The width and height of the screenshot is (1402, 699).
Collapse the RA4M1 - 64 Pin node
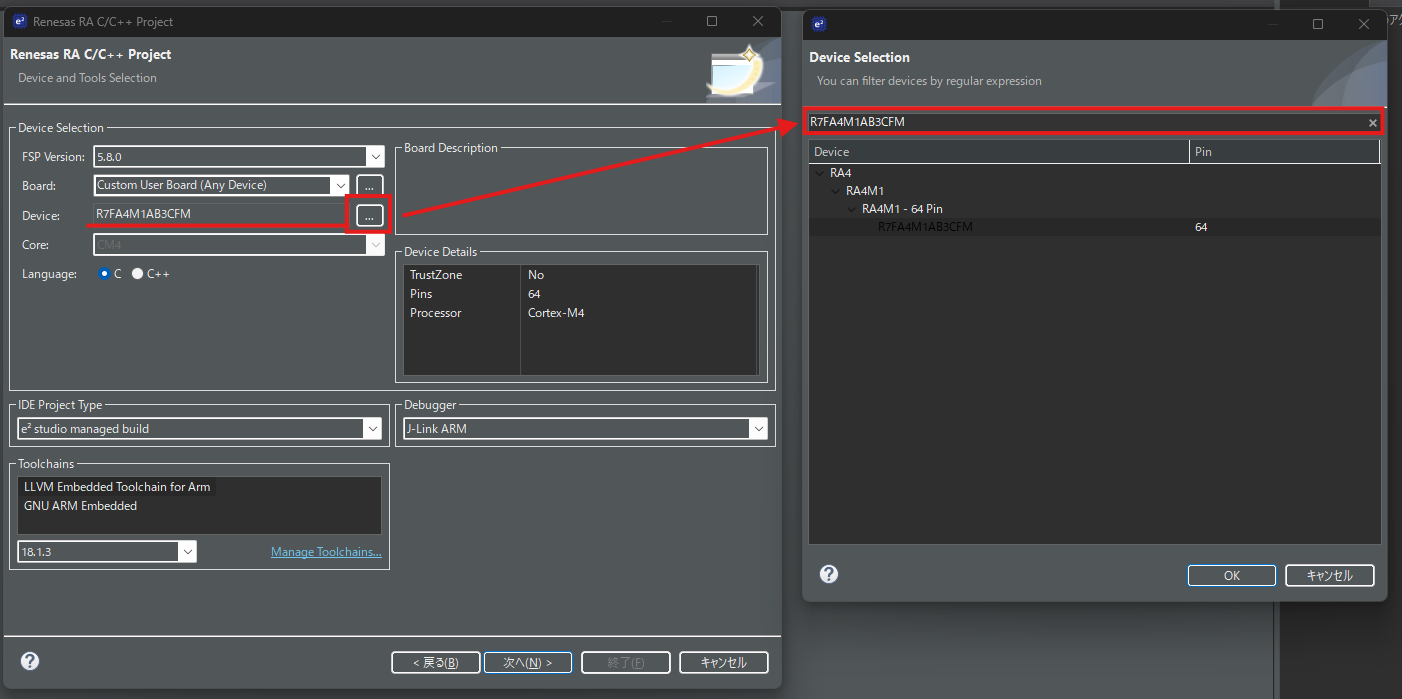[852, 209]
